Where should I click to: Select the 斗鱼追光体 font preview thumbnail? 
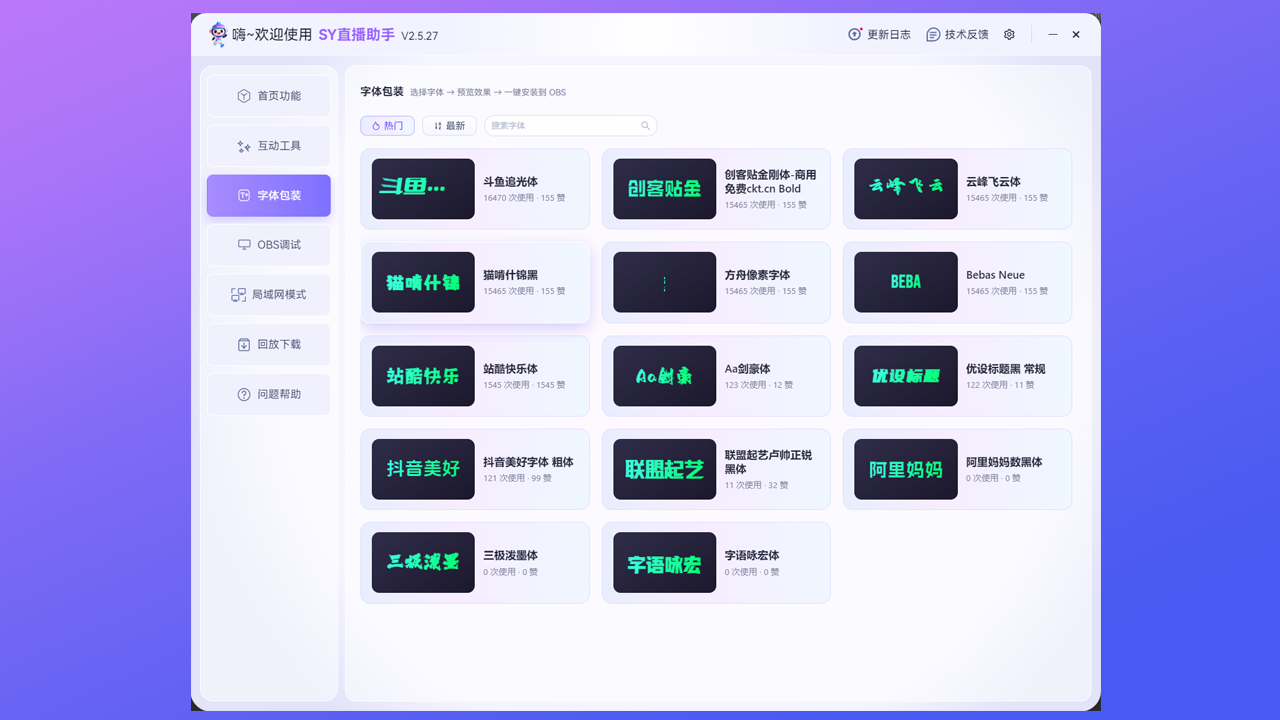click(423, 189)
